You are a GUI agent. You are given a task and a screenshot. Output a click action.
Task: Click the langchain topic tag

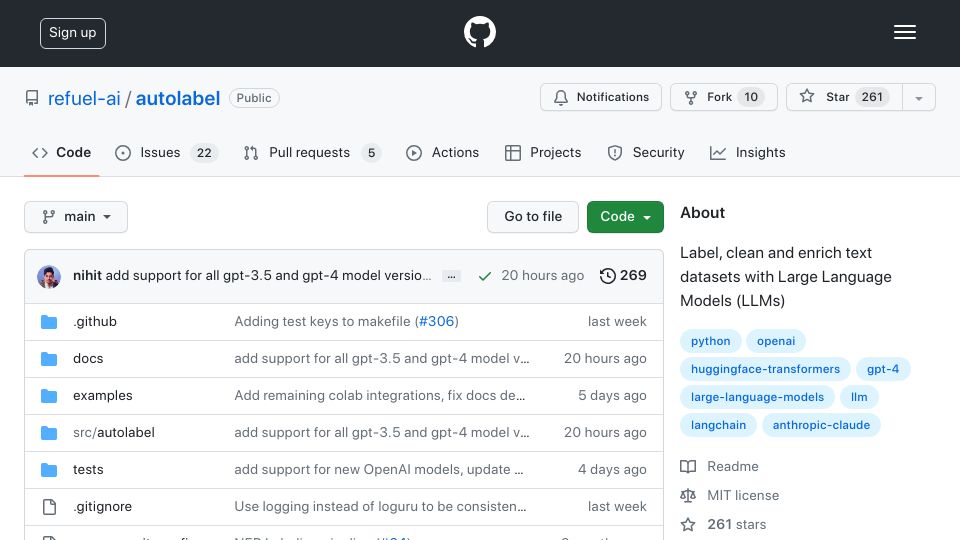(x=718, y=425)
